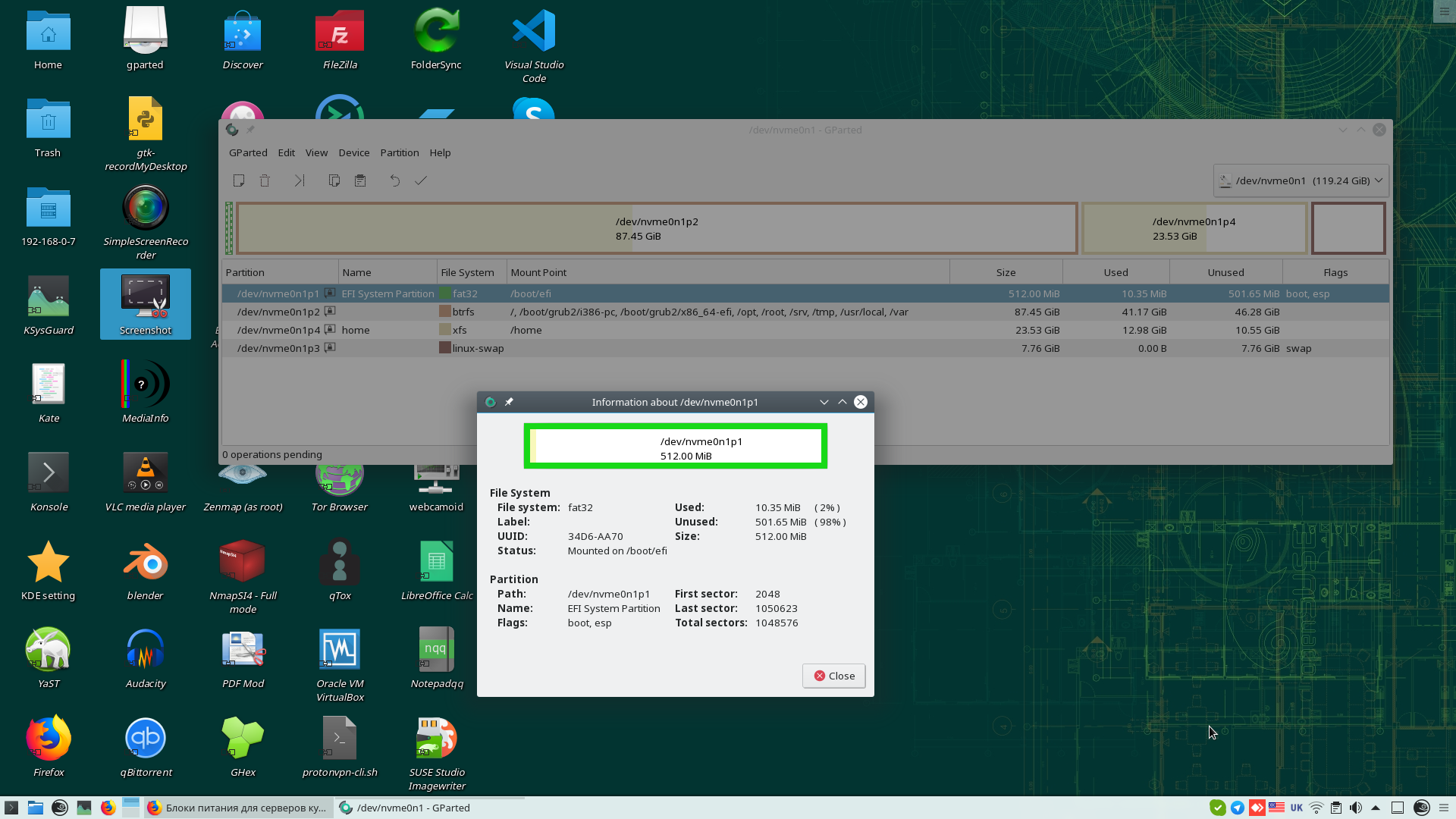Expand hidden system tray icons arrow

pyautogui.click(x=1376, y=808)
